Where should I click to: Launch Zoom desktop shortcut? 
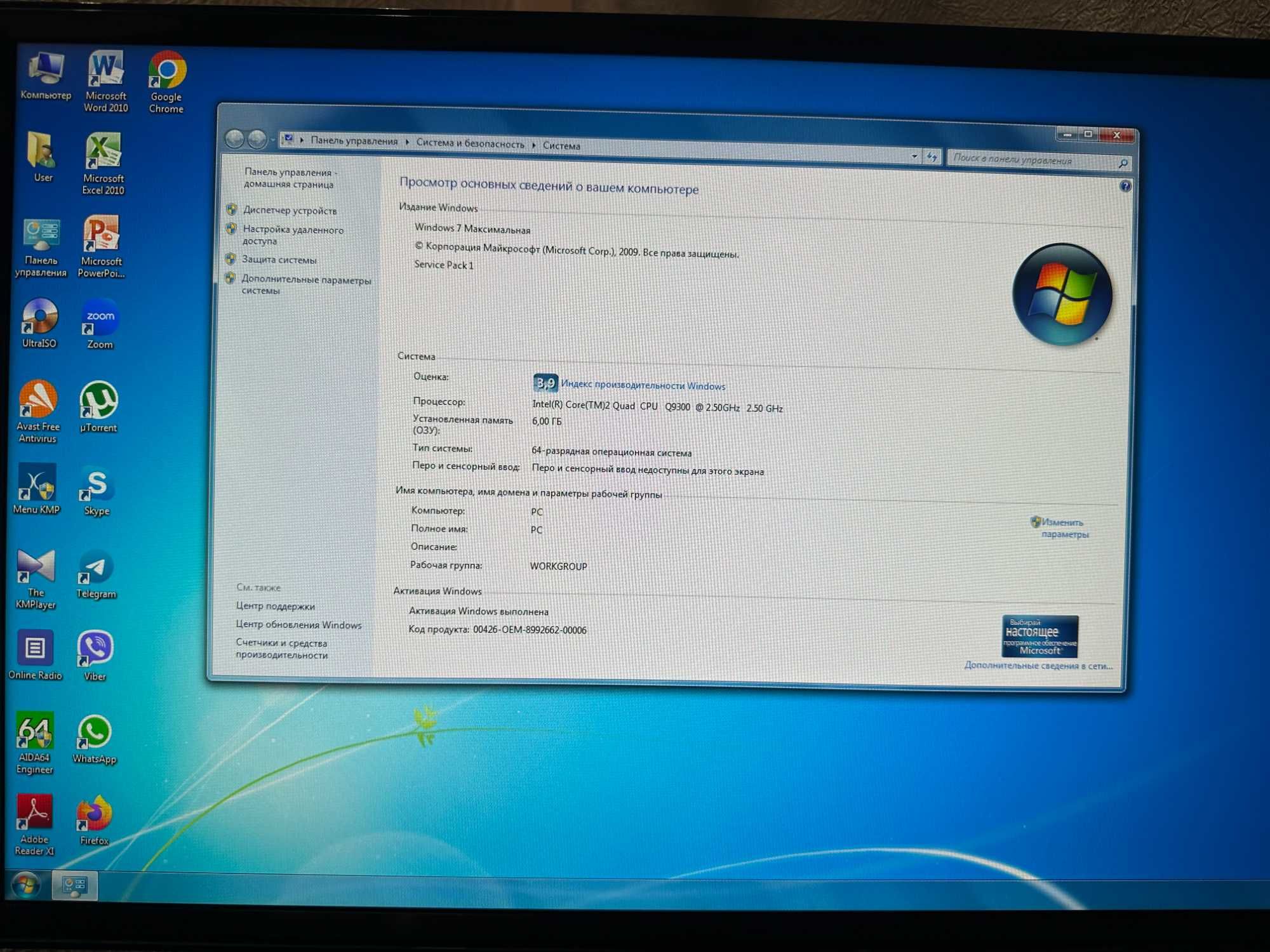100,324
